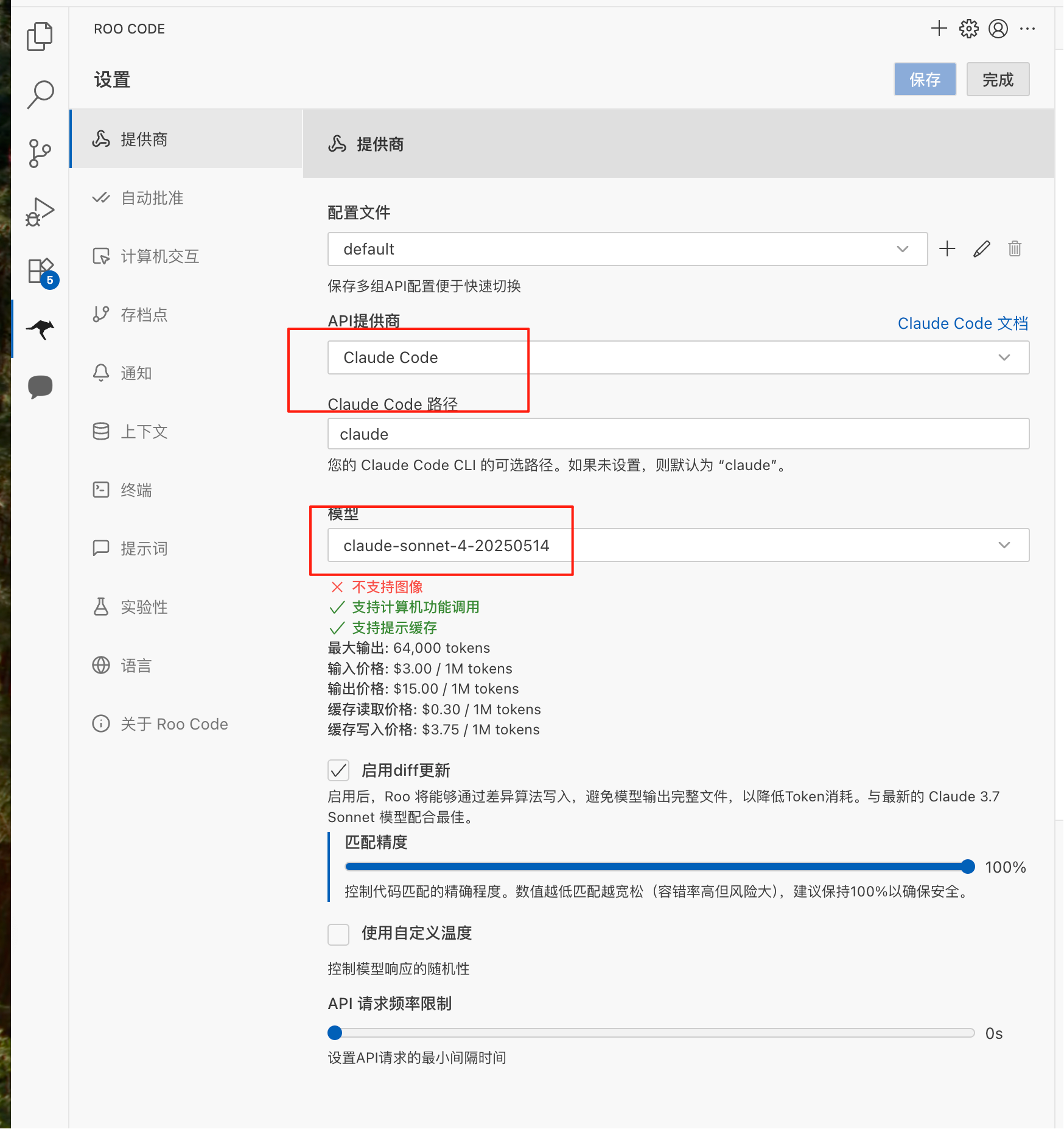Viewport: 1064px width, 1129px height.
Task: Select the 语言 settings tab
Action: 187,666
